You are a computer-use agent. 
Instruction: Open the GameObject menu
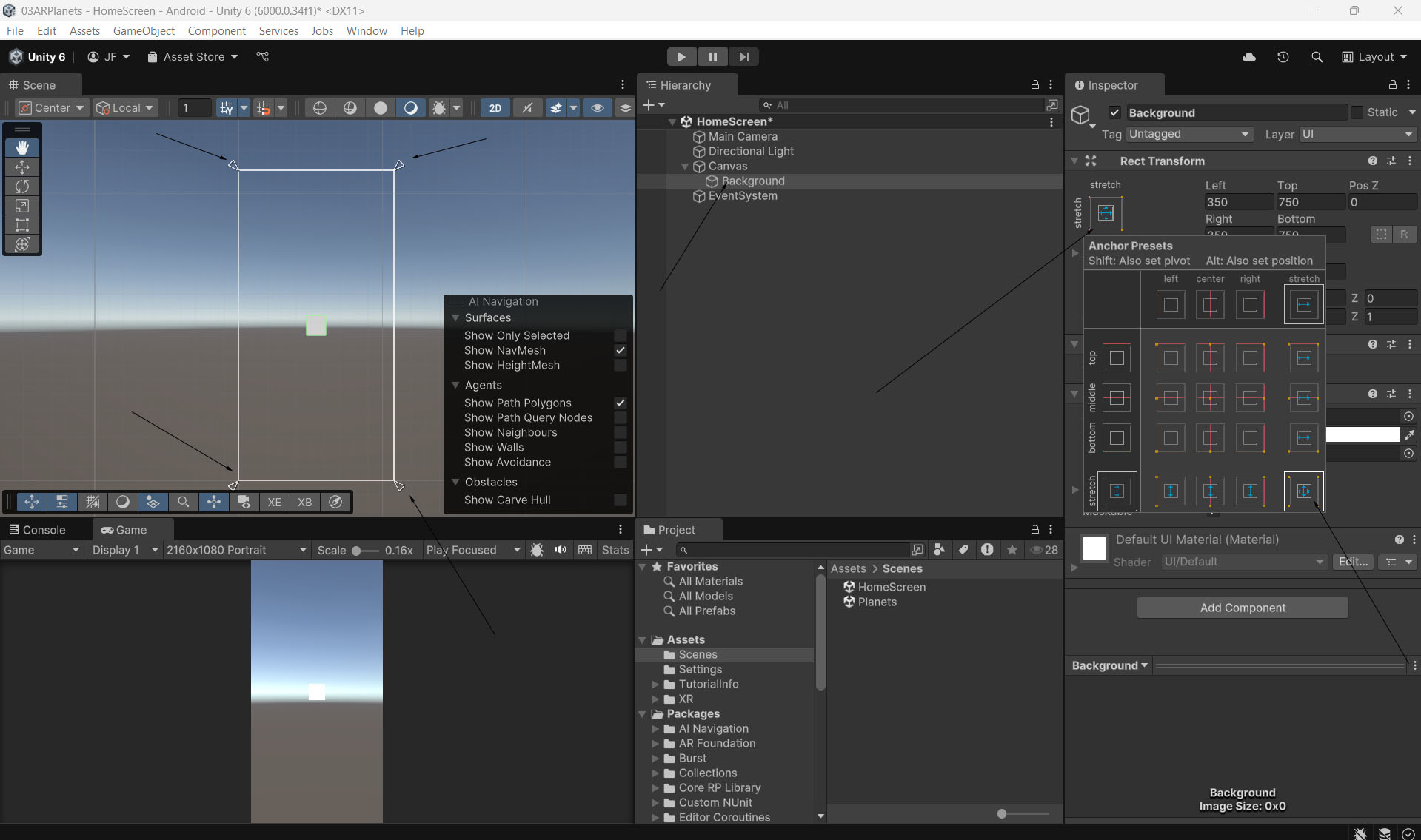click(144, 30)
